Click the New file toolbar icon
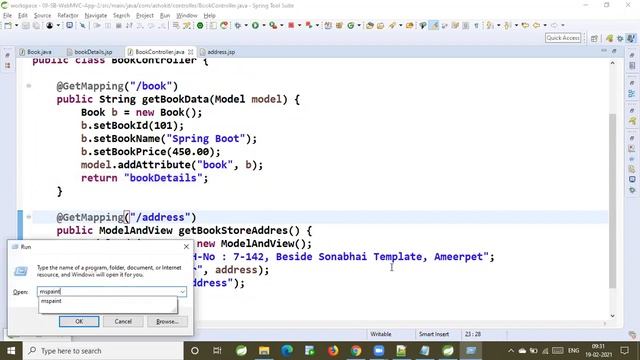The image size is (640, 360). [x=8, y=25]
